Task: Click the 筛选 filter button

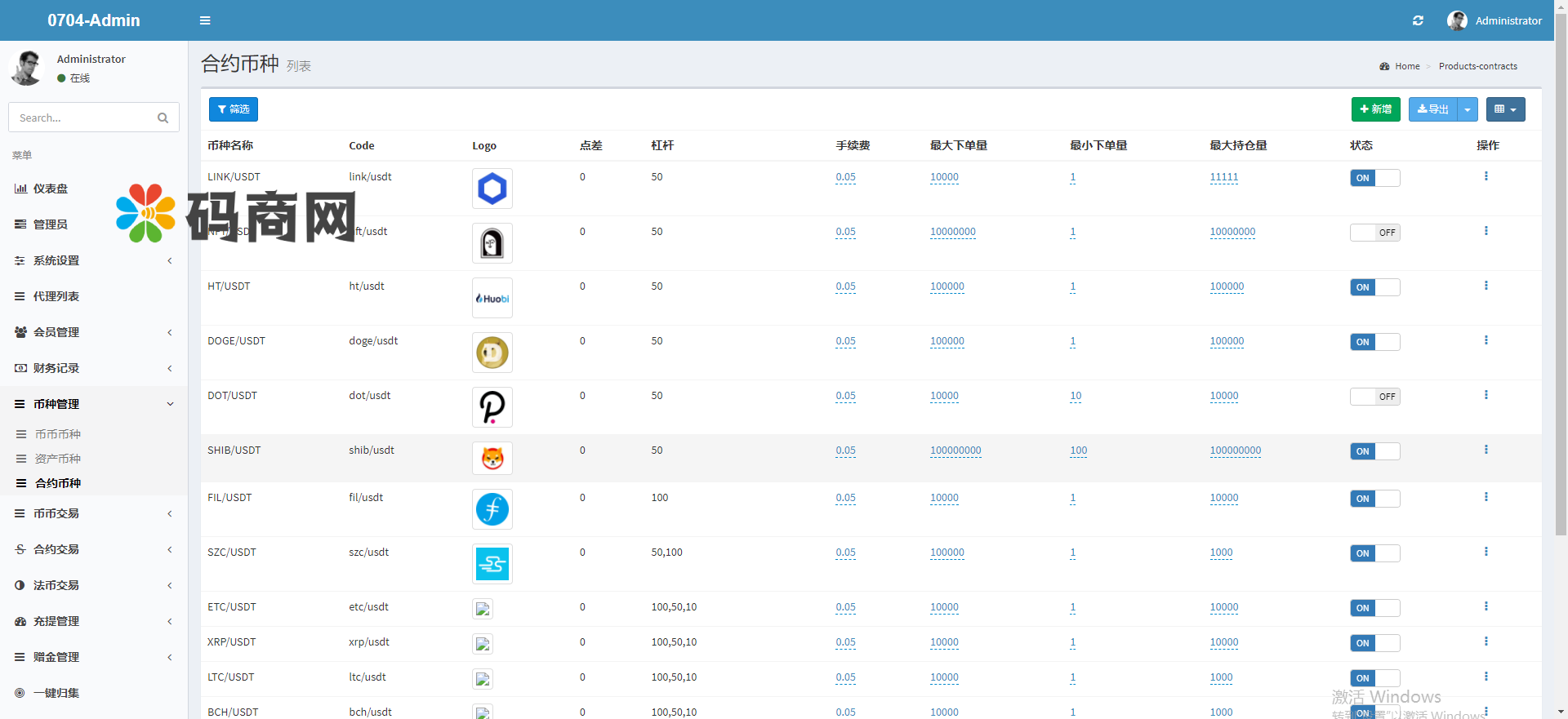Action: pyautogui.click(x=234, y=109)
